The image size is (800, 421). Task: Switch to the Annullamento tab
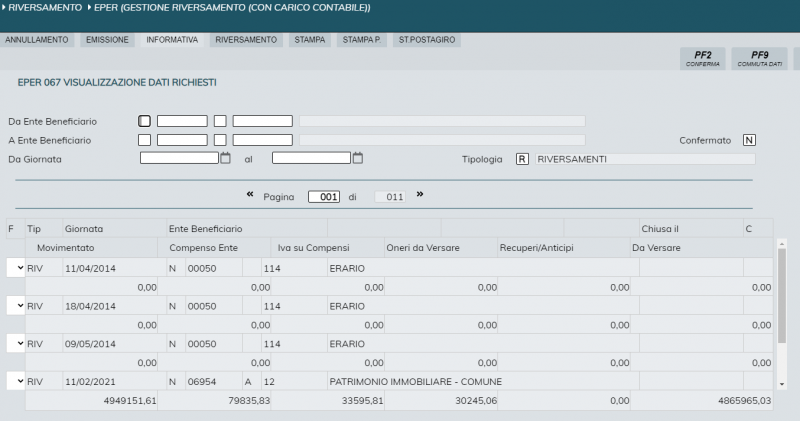pos(37,40)
